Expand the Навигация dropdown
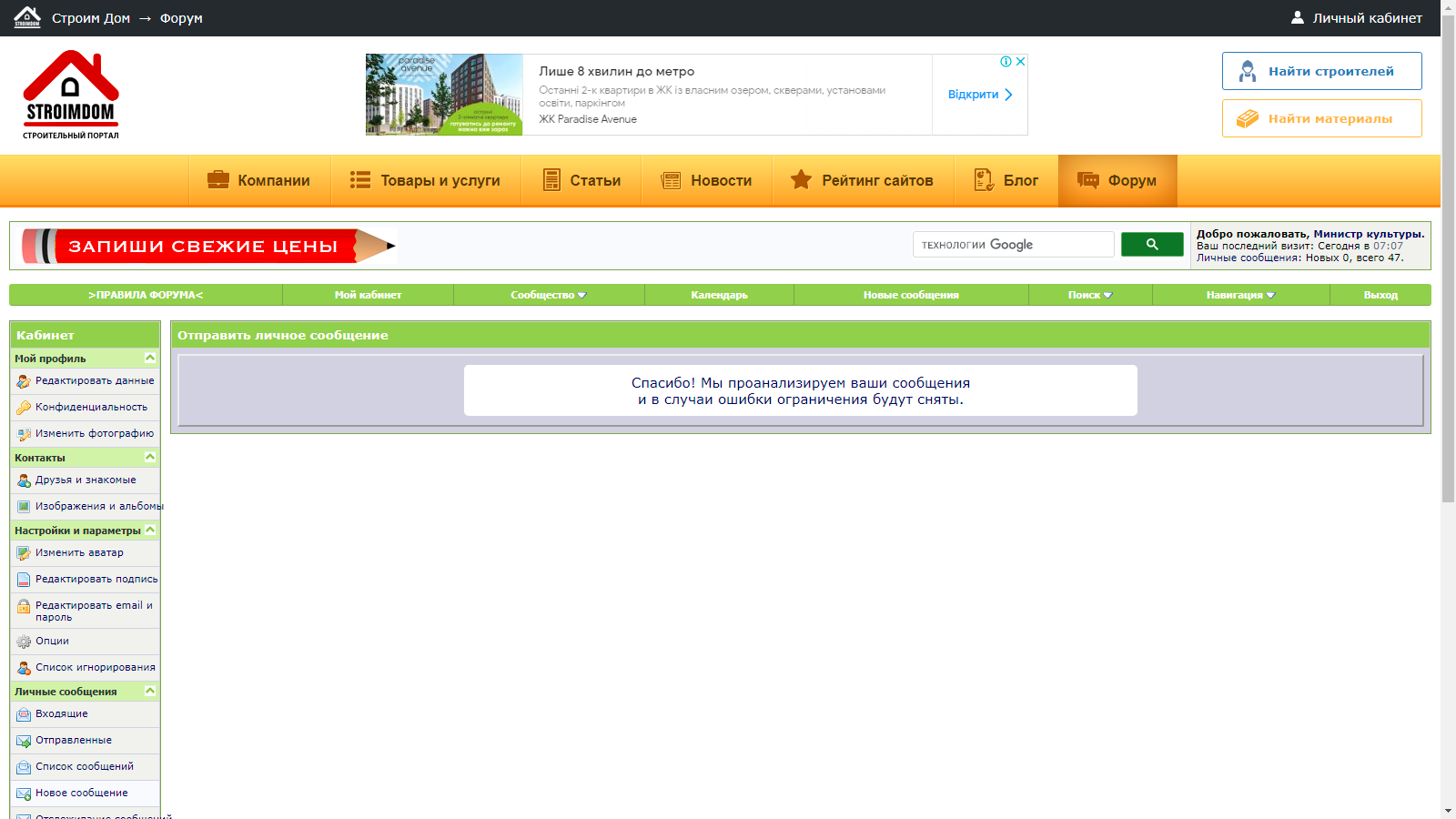 point(1241,295)
